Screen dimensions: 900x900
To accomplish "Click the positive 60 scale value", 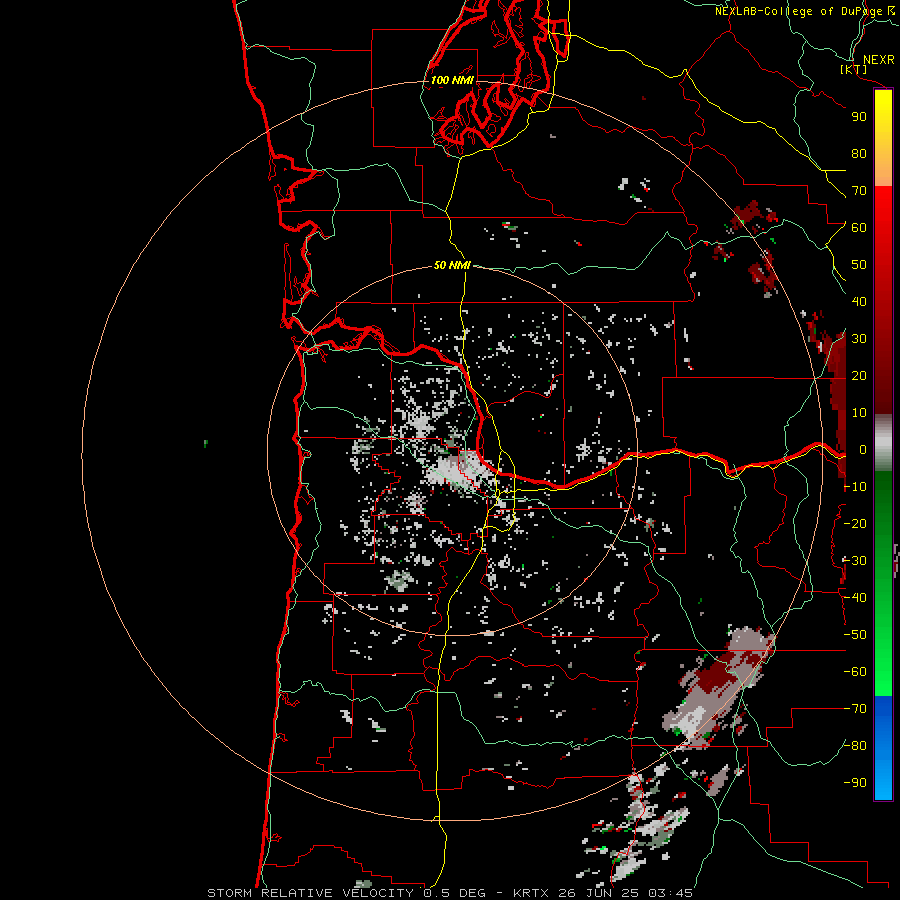I will pos(859,227).
